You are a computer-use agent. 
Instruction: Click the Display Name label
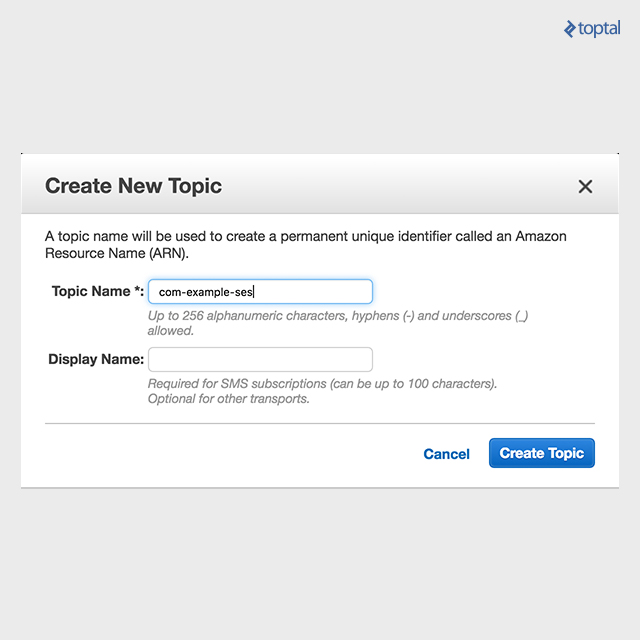[96, 359]
